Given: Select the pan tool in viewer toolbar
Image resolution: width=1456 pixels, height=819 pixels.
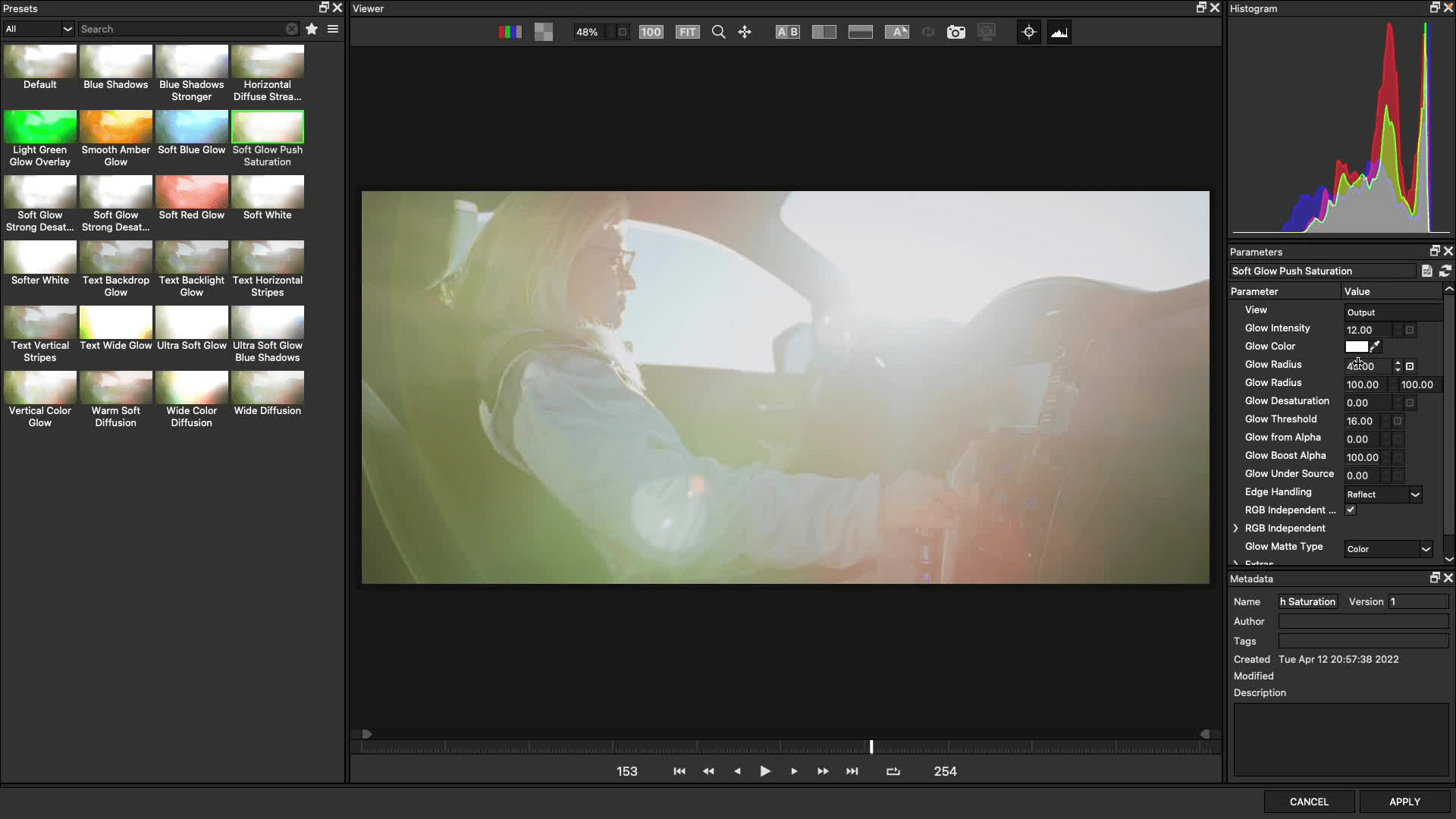Looking at the screenshot, I should click(745, 32).
